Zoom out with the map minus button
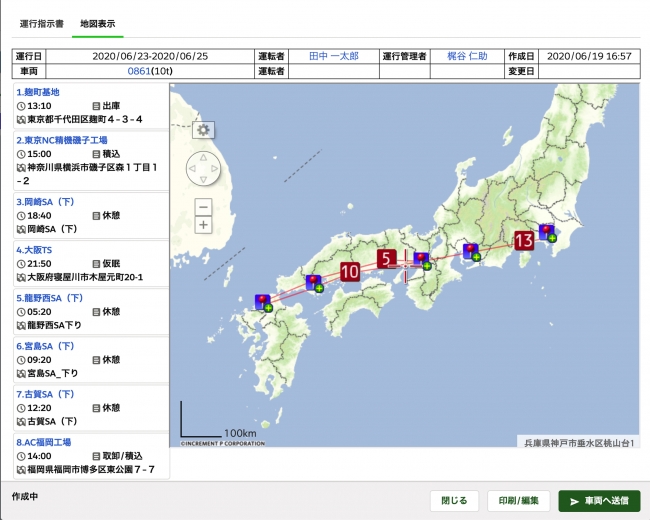650x520 pixels. (203, 207)
